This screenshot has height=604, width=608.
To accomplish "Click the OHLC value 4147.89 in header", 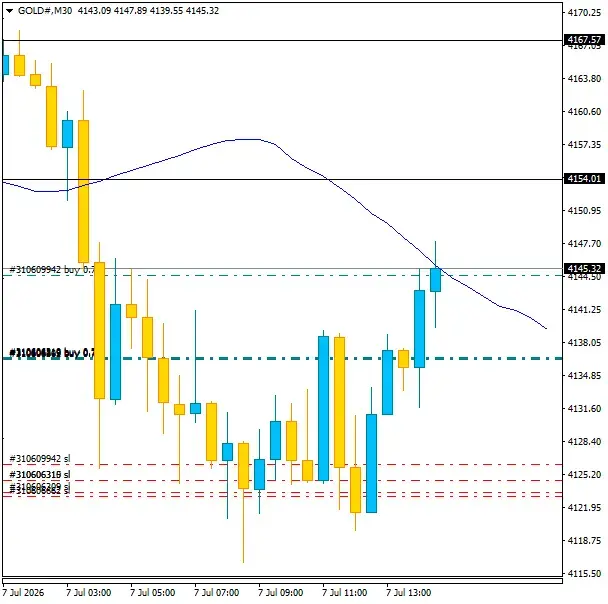I will pyautogui.click(x=130, y=11).
